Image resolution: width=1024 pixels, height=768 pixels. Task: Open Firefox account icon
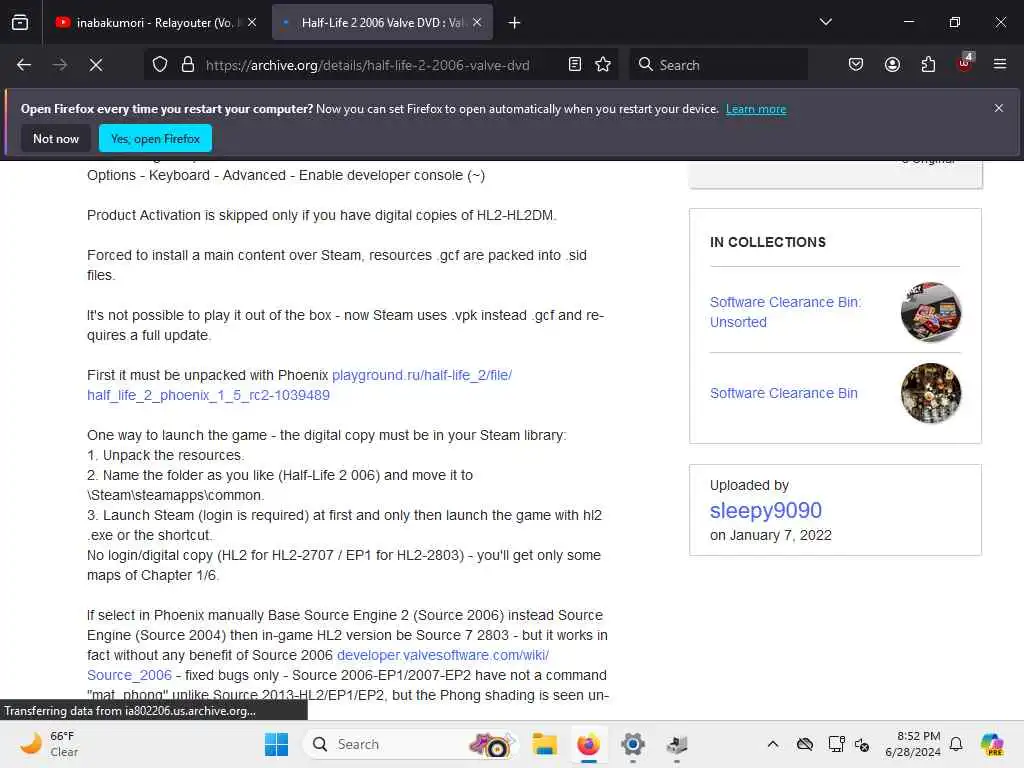tap(892, 65)
